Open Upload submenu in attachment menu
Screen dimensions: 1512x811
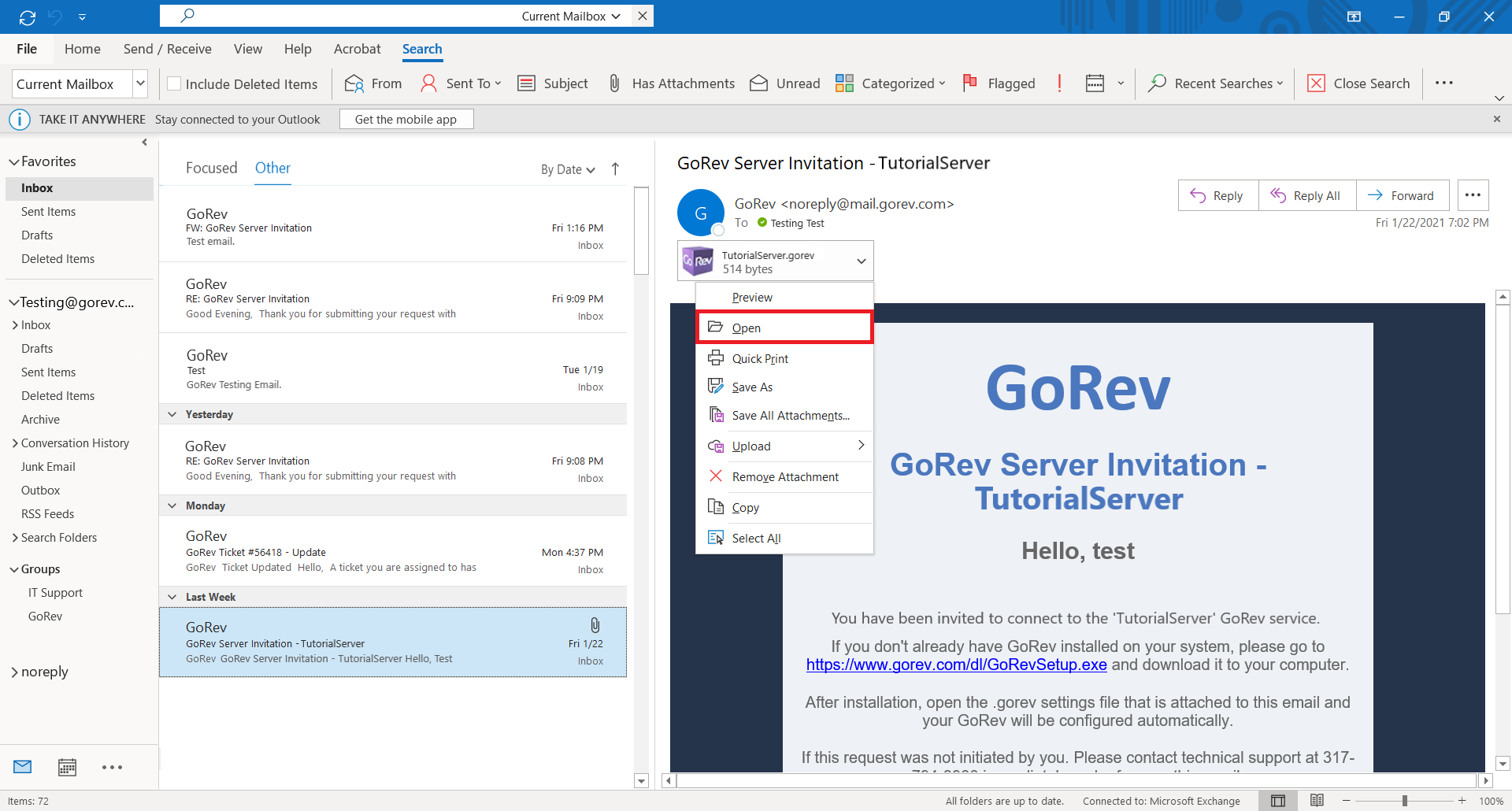coord(785,446)
